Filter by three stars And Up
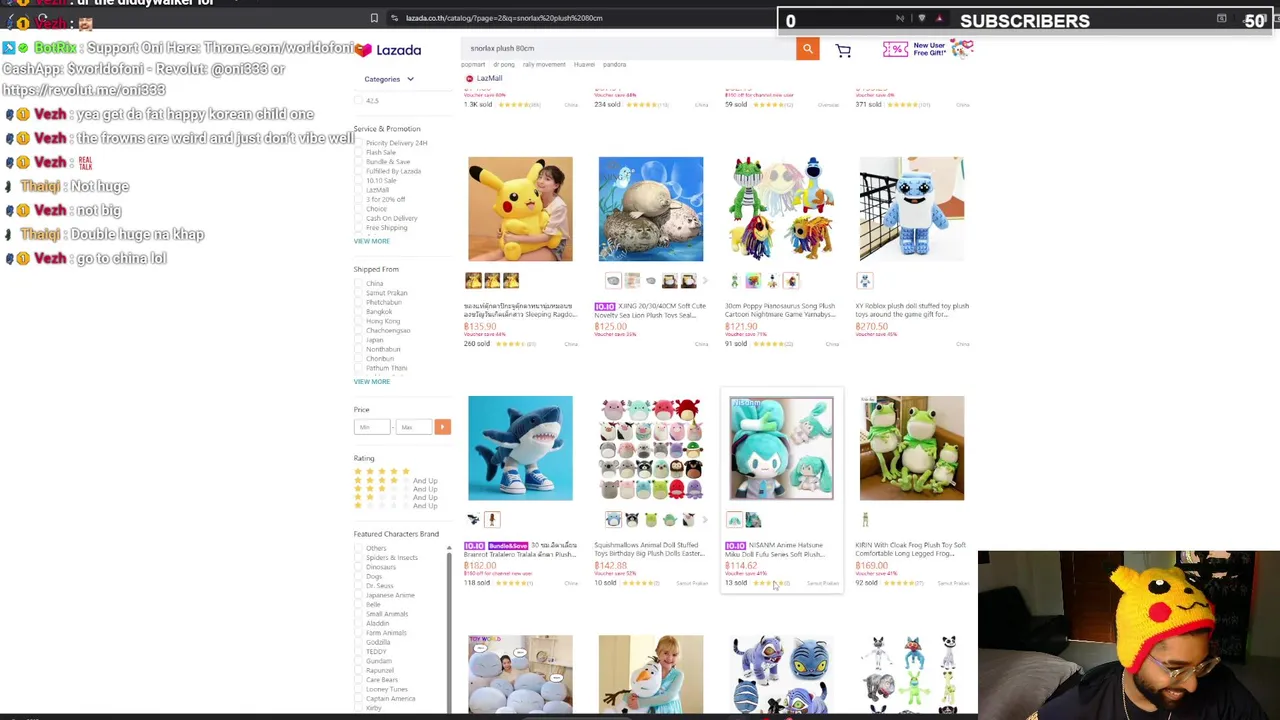The image size is (1280, 720). (395, 489)
